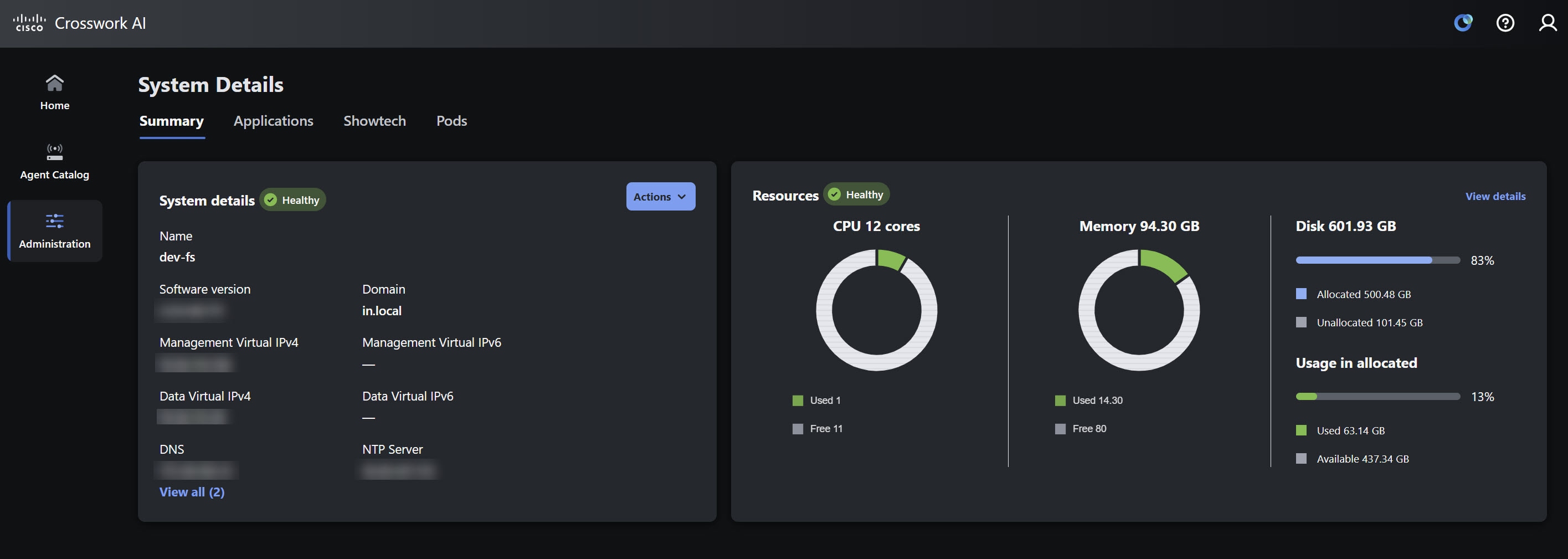Switch to the Pods tab
1568x559 pixels.
tap(451, 121)
